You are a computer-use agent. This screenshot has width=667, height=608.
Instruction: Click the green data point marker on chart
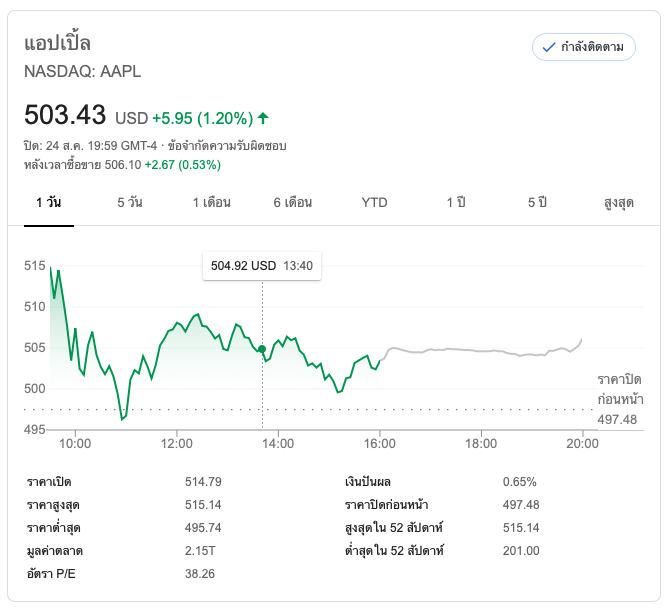(x=262, y=349)
